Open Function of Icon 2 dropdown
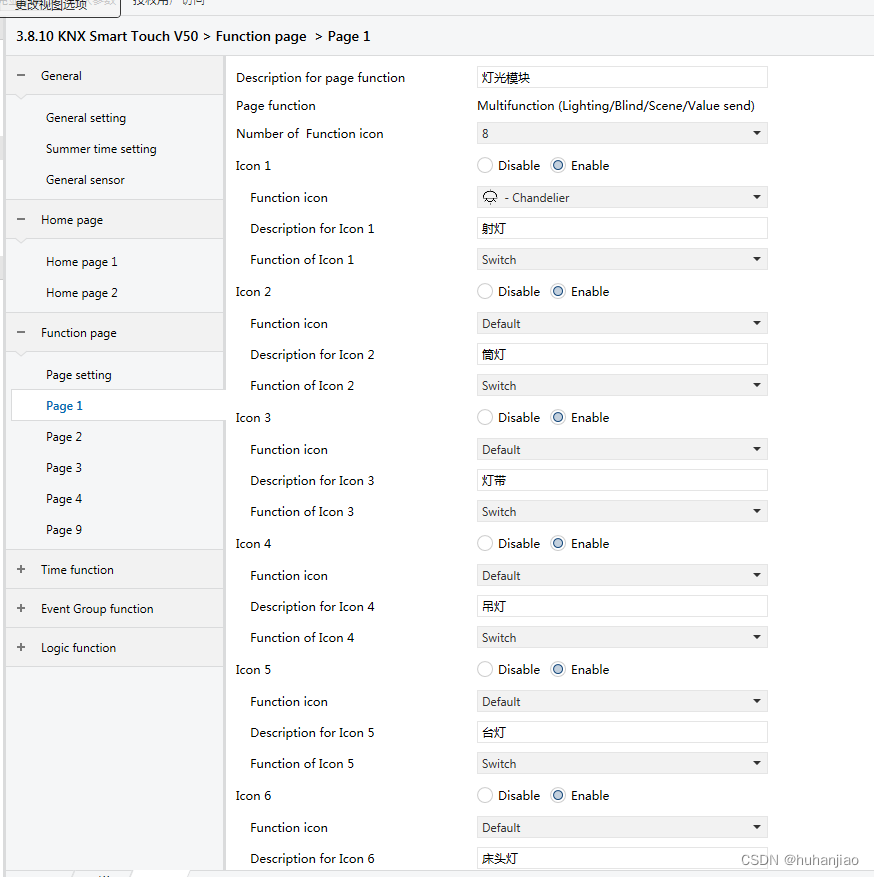Viewport: 874px width, 877px height. [621, 386]
